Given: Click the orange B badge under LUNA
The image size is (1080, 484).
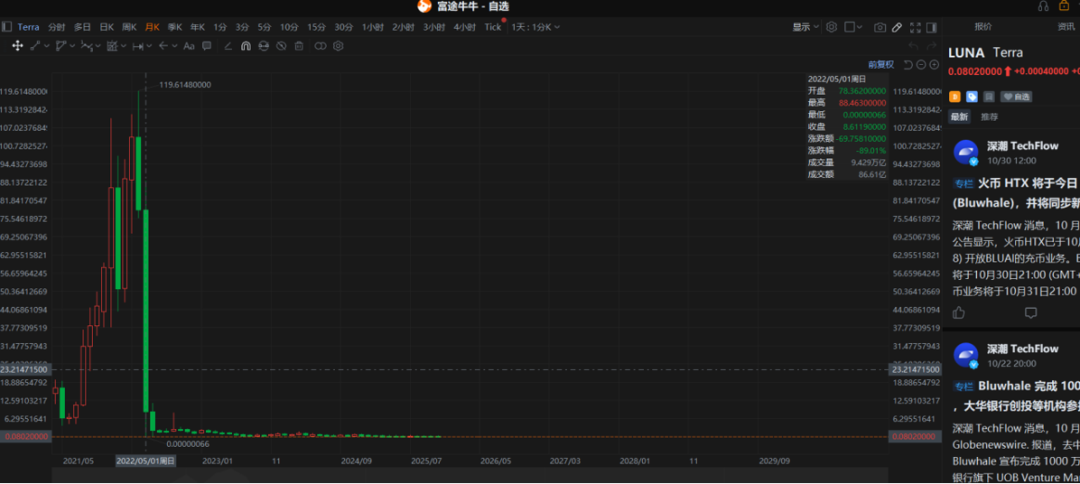Looking at the screenshot, I should coord(955,96).
